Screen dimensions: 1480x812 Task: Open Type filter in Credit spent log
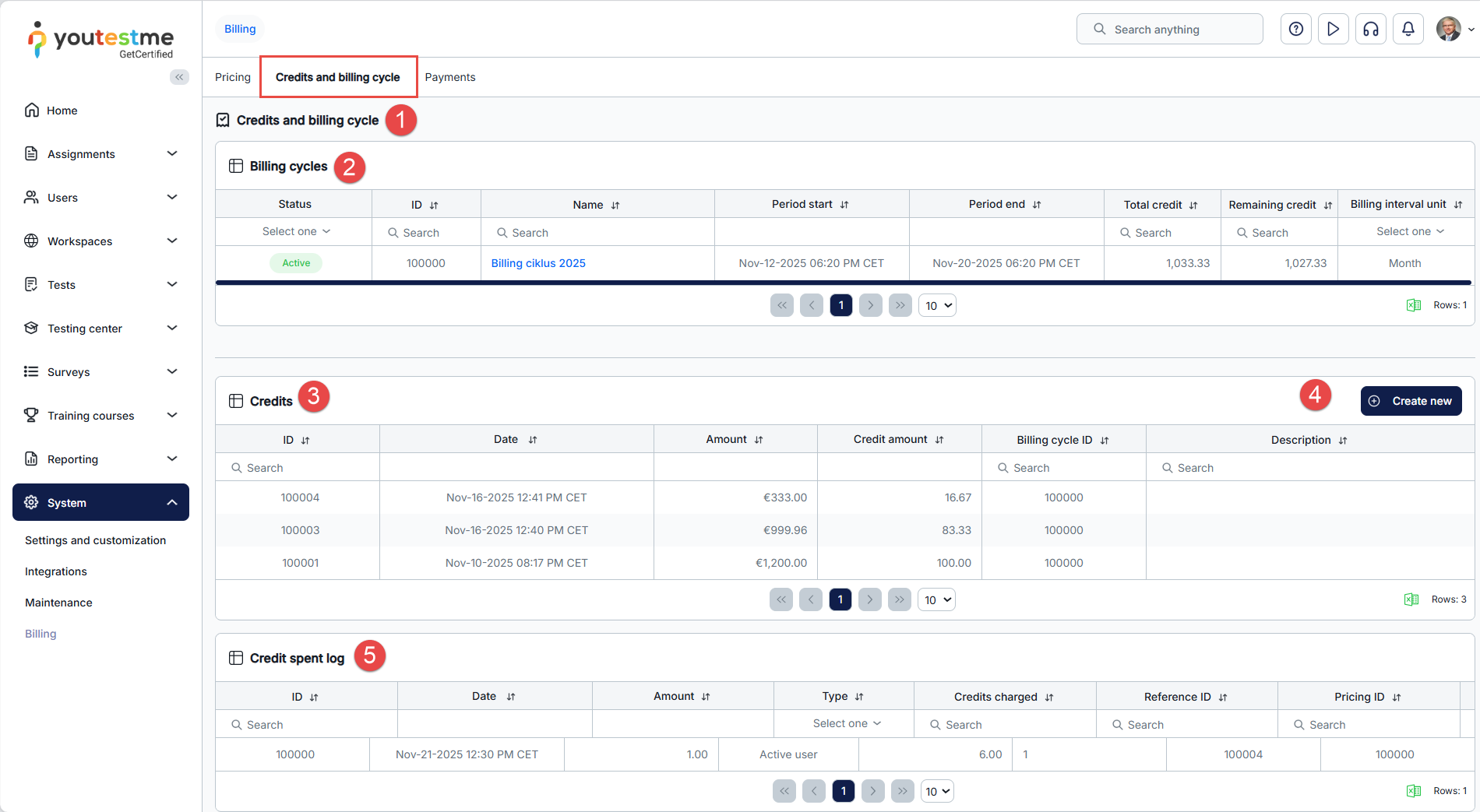click(847, 723)
